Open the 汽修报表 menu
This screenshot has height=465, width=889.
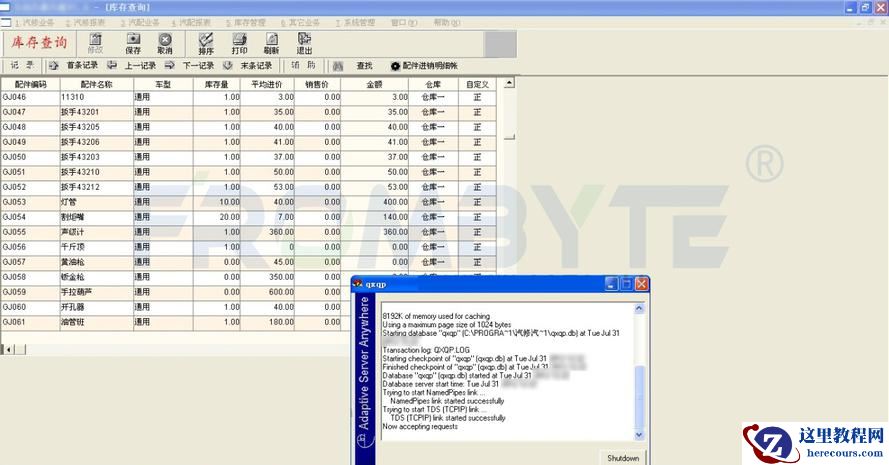click(x=85, y=23)
